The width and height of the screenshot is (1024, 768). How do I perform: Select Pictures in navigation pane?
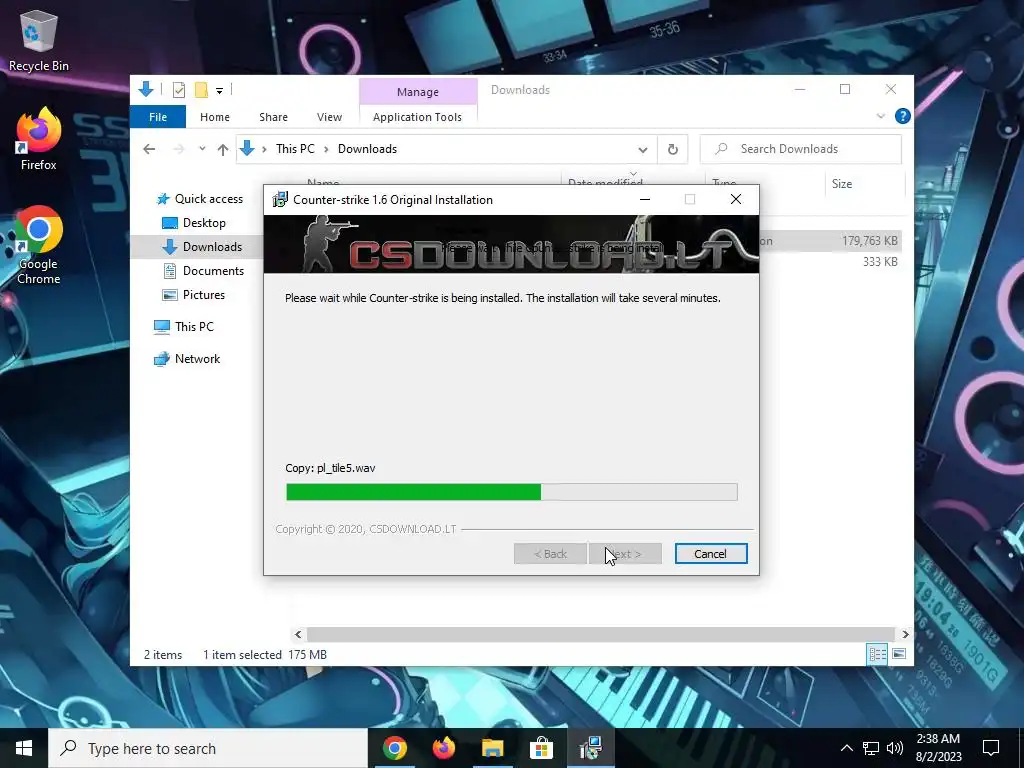(193, 295)
